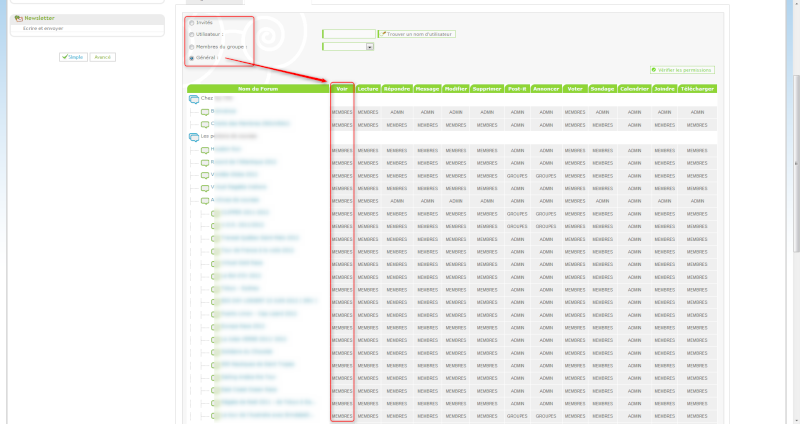The image size is (800, 424).
Task: Click the green checkmark icon in Simple
Action: (x=64, y=57)
